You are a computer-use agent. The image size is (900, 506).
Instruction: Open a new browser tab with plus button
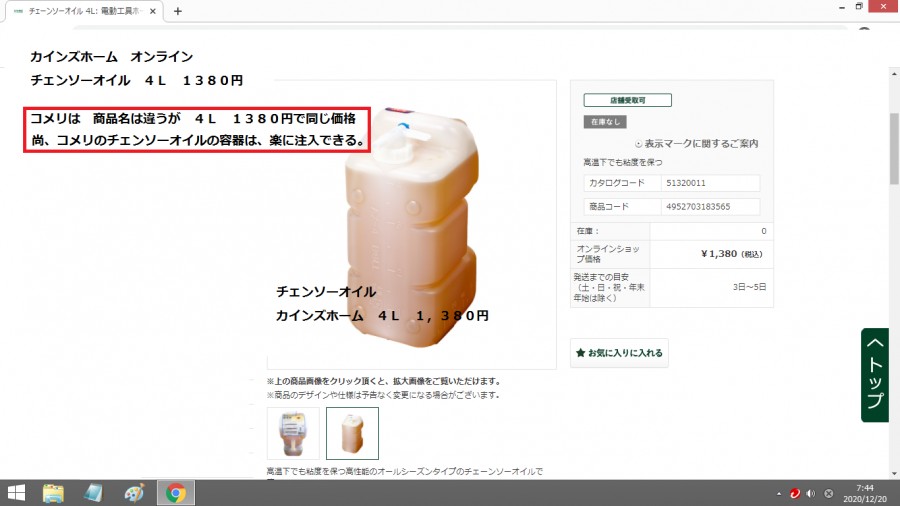[x=177, y=11]
